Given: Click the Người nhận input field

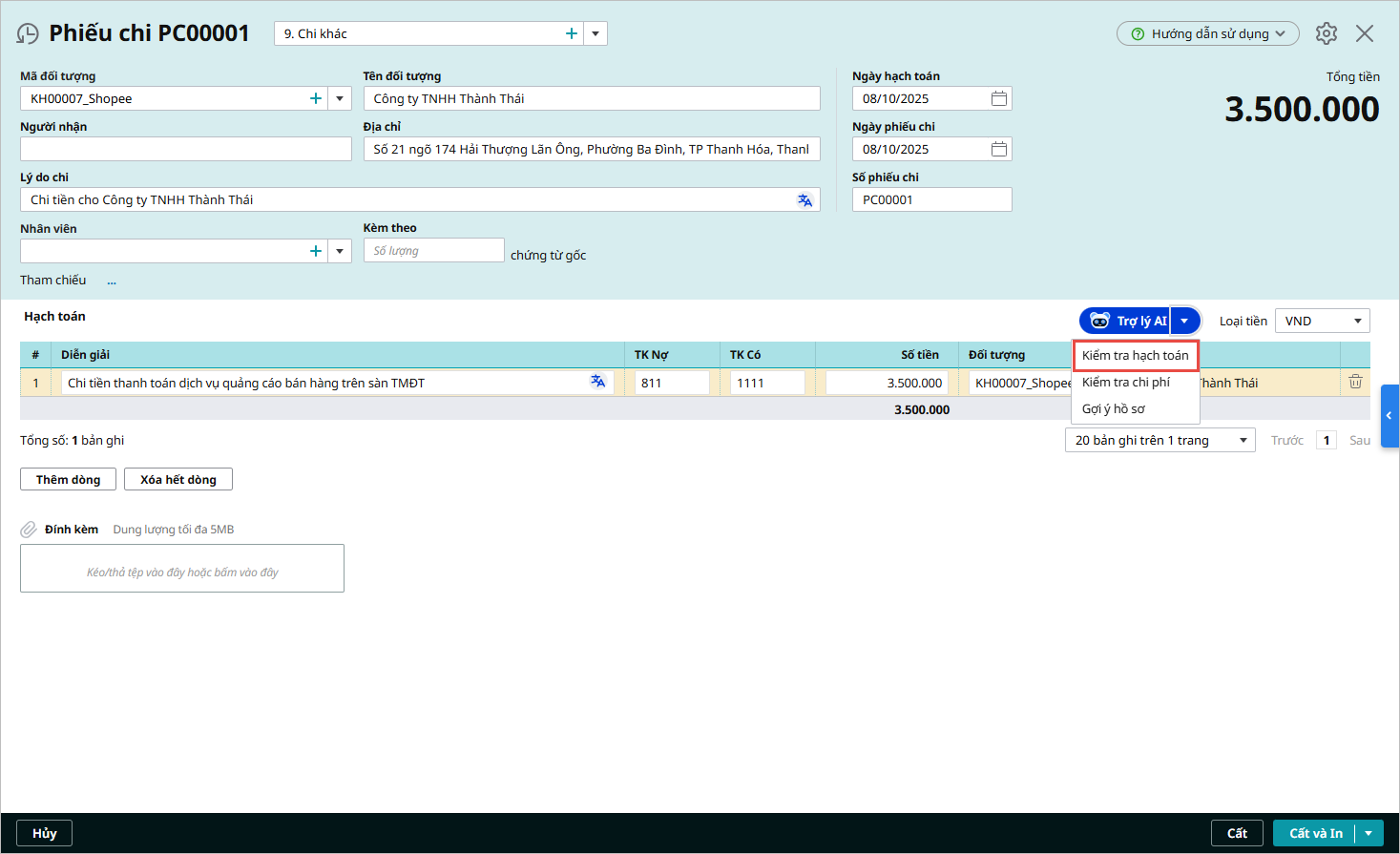Looking at the screenshot, I should (x=186, y=149).
